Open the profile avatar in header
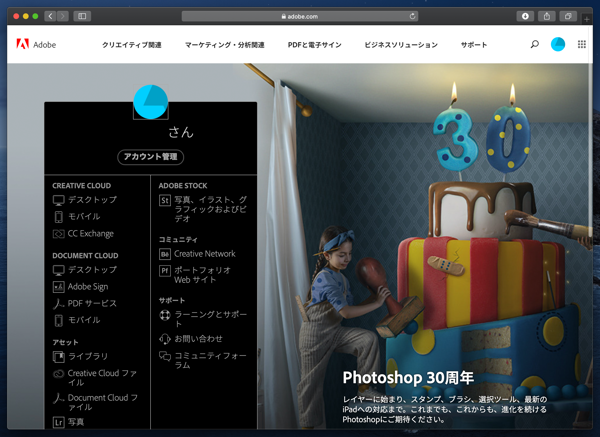Image resolution: width=600 pixels, height=437 pixels. pyautogui.click(x=558, y=44)
